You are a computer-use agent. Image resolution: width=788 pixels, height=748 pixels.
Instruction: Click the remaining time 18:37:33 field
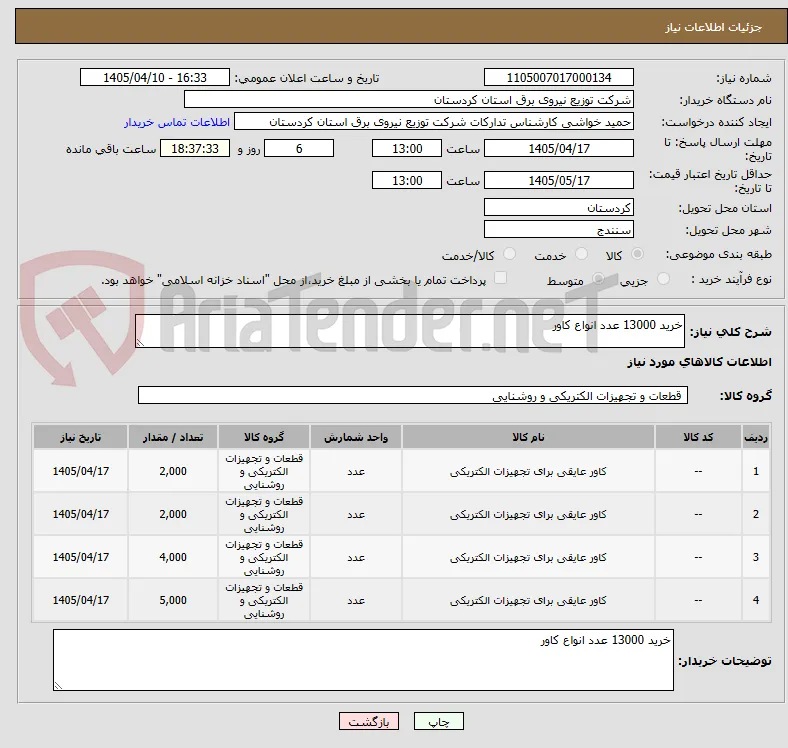pos(195,148)
